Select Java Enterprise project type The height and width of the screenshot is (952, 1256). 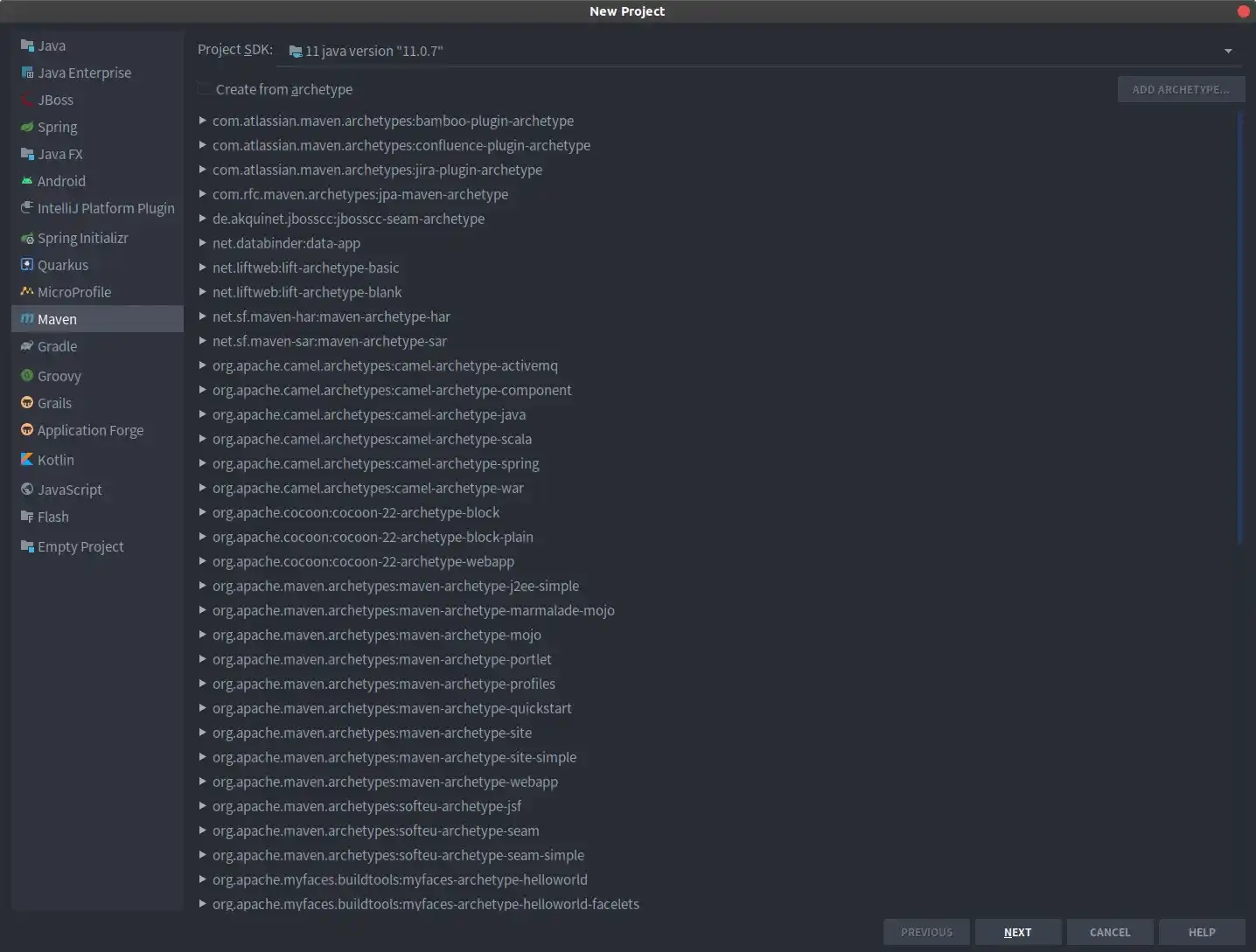pos(84,73)
